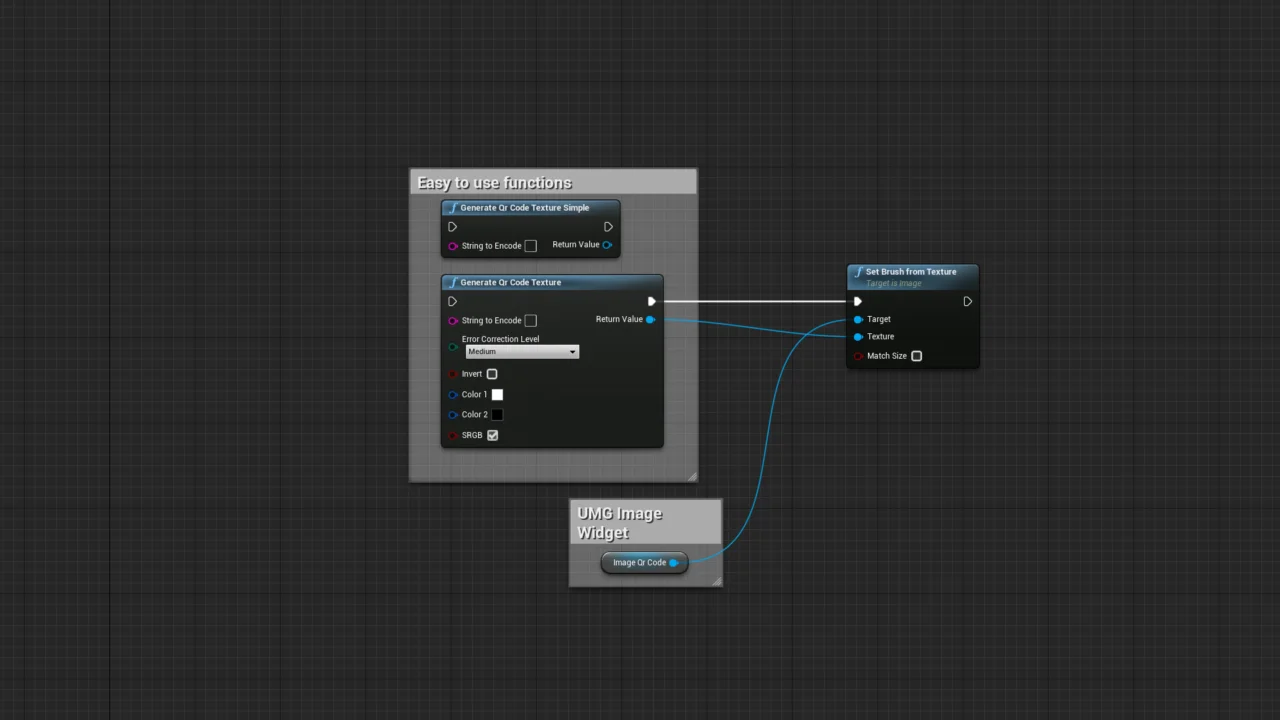Click exec input pin of Generate Qr Code Texture node
The width and height of the screenshot is (1280, 720).
pyautogui.click(x=453, y=302)
